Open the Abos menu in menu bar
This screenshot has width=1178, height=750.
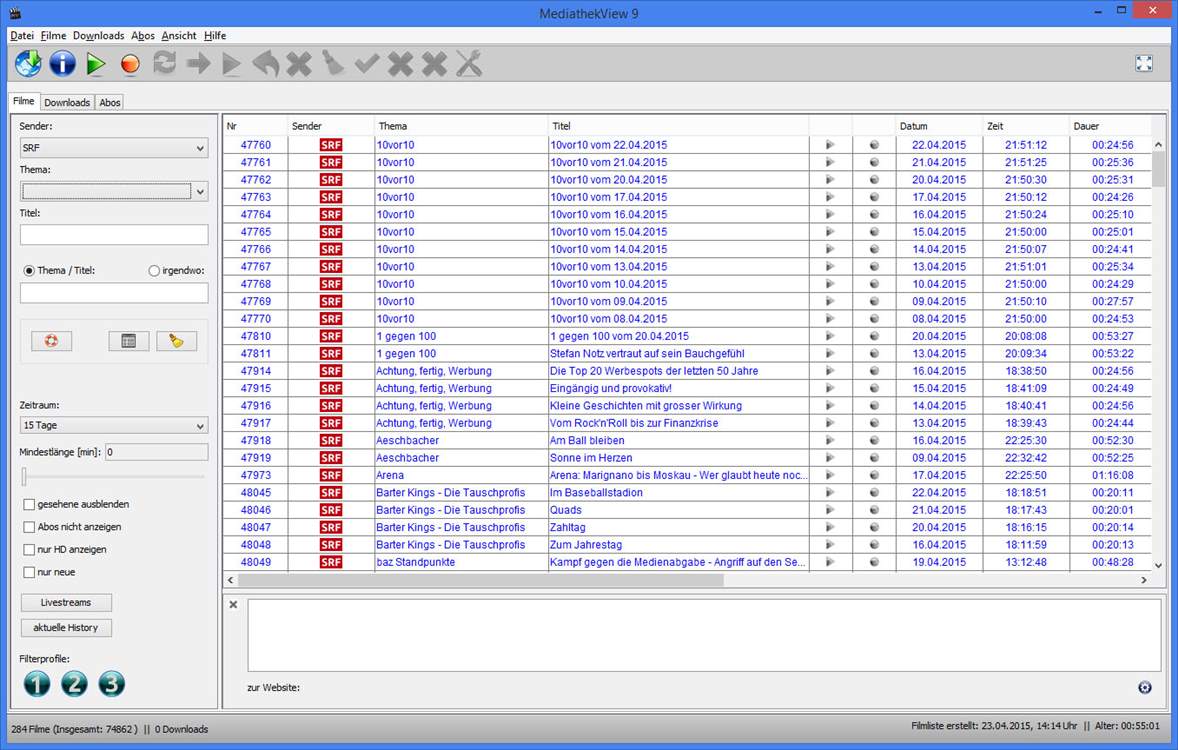[x=143, y=35]
